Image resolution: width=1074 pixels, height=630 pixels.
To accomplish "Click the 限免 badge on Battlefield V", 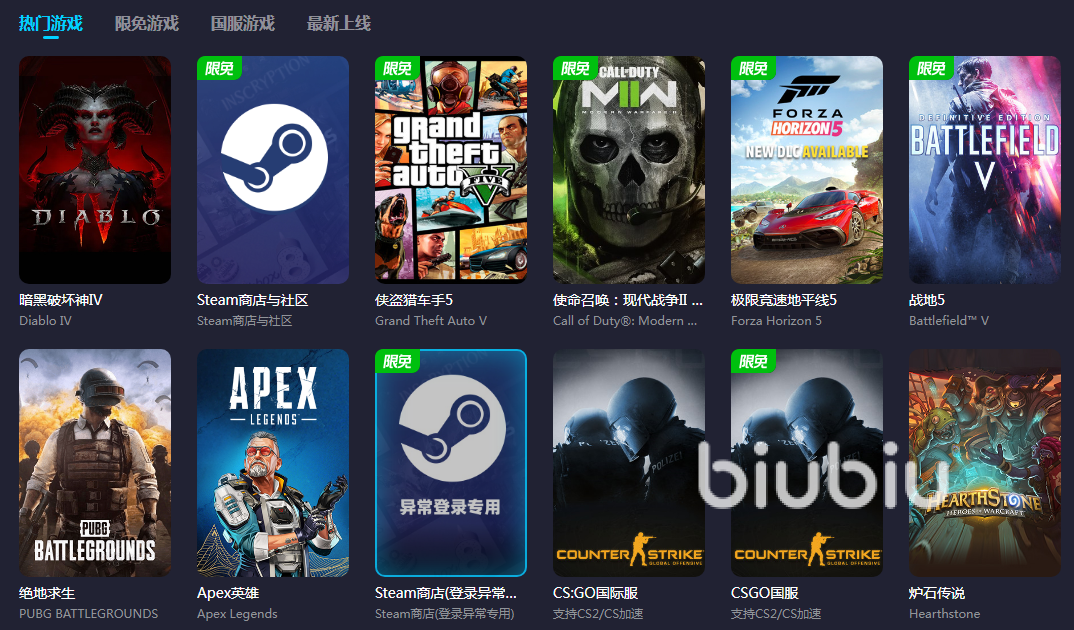I will click(931, 68).
